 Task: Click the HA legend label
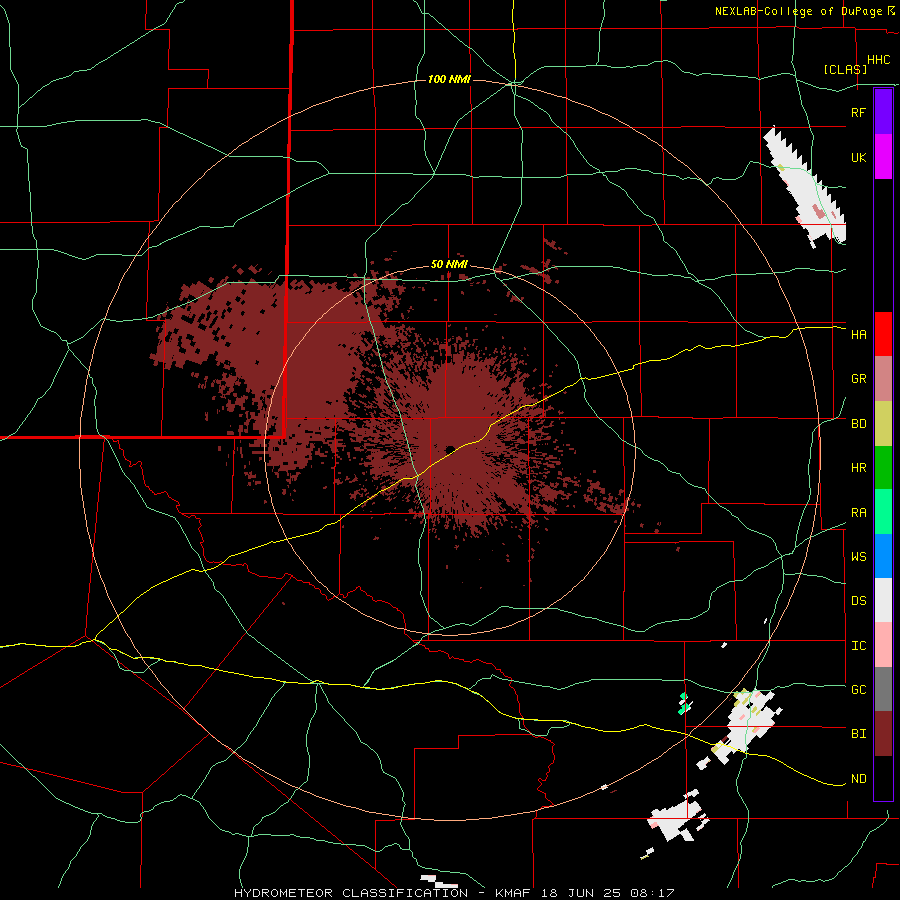pos(858,335)
